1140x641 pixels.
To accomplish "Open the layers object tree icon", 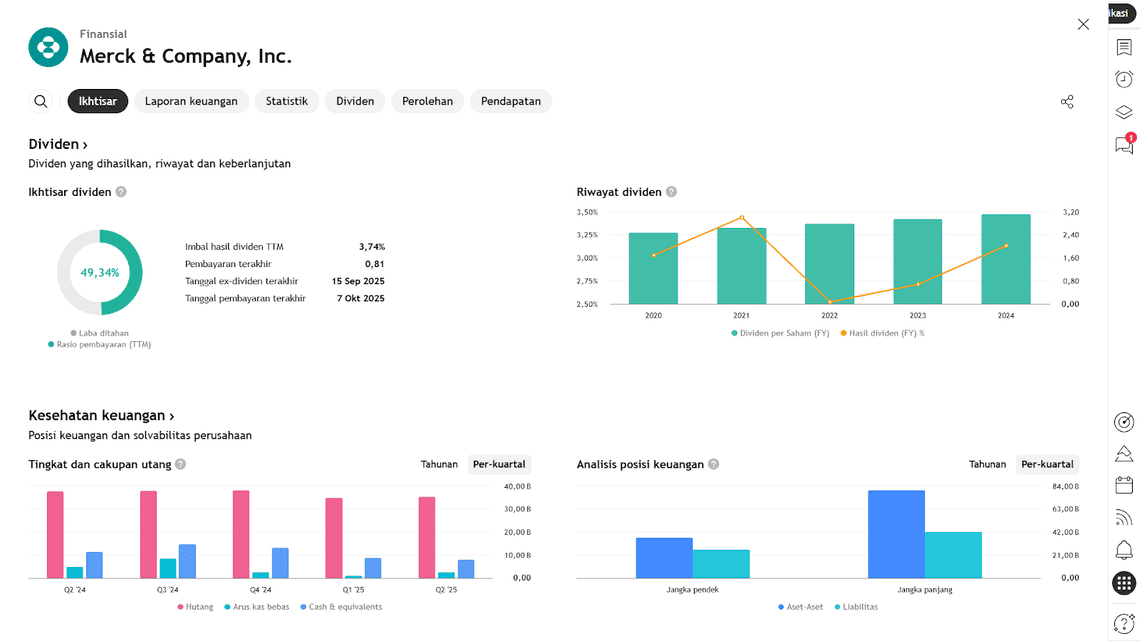I will pos(1124,113).
